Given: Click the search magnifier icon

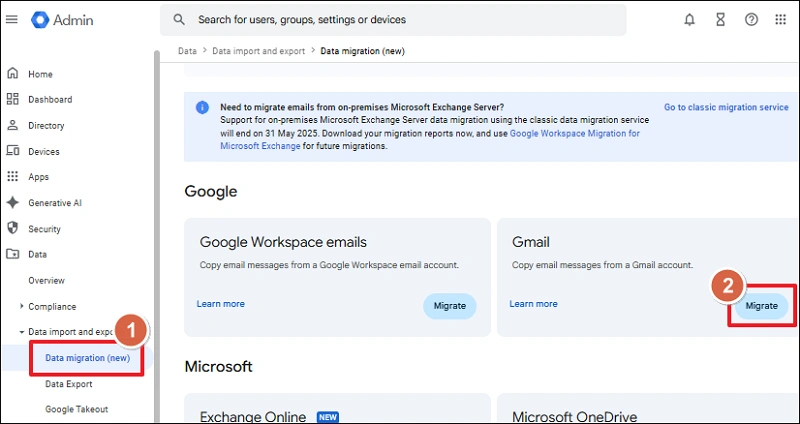Looking at the screenshot, I should click(x=179, y=19).
